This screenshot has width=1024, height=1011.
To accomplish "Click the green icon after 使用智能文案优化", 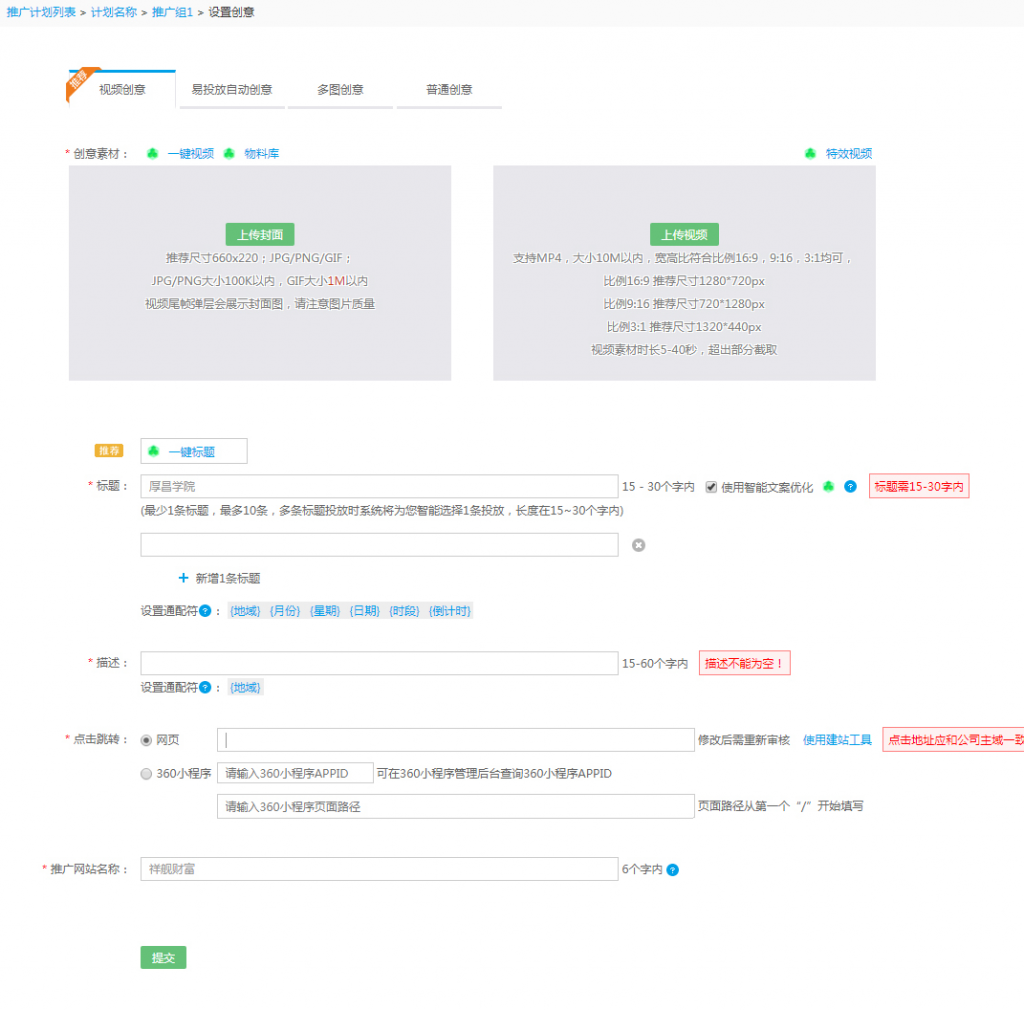I will tap(828, 486).
